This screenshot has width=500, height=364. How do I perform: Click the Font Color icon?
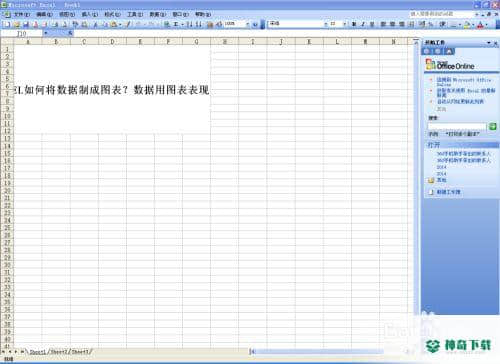pyautogui.click(x=480, y=24)
